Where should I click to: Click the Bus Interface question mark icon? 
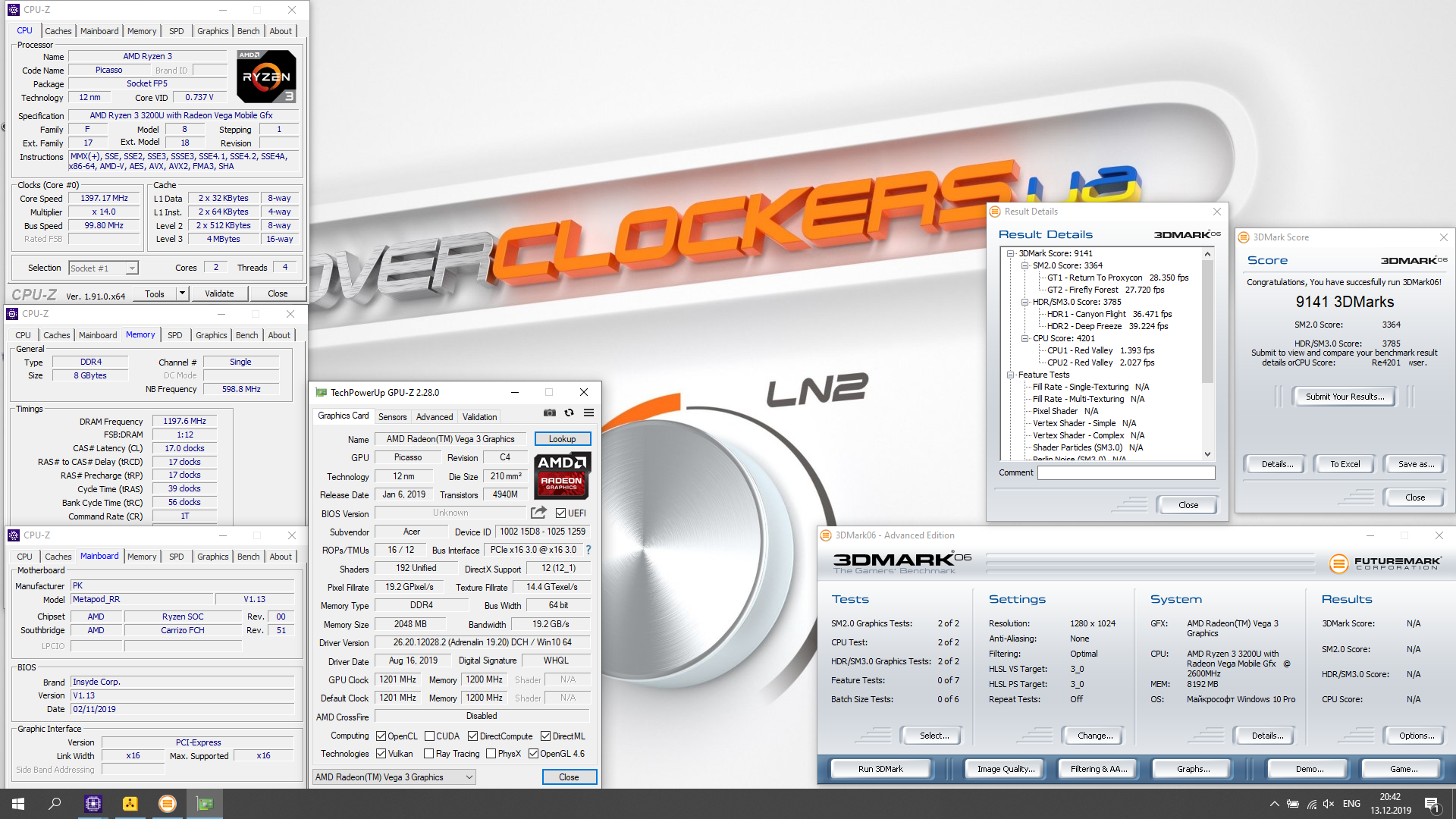click(x=588, y=550)
